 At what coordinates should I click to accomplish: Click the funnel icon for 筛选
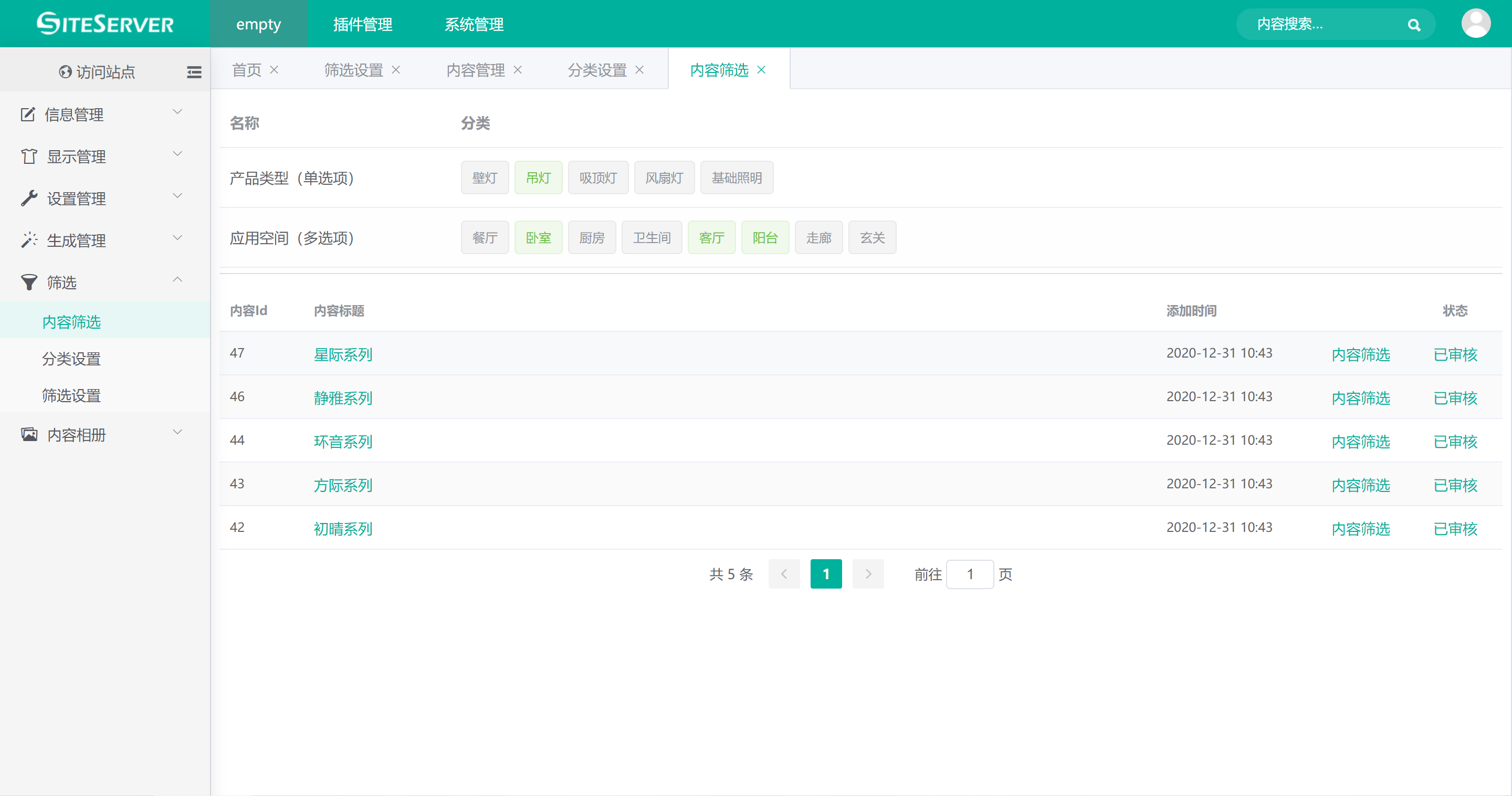pos(29,282)
